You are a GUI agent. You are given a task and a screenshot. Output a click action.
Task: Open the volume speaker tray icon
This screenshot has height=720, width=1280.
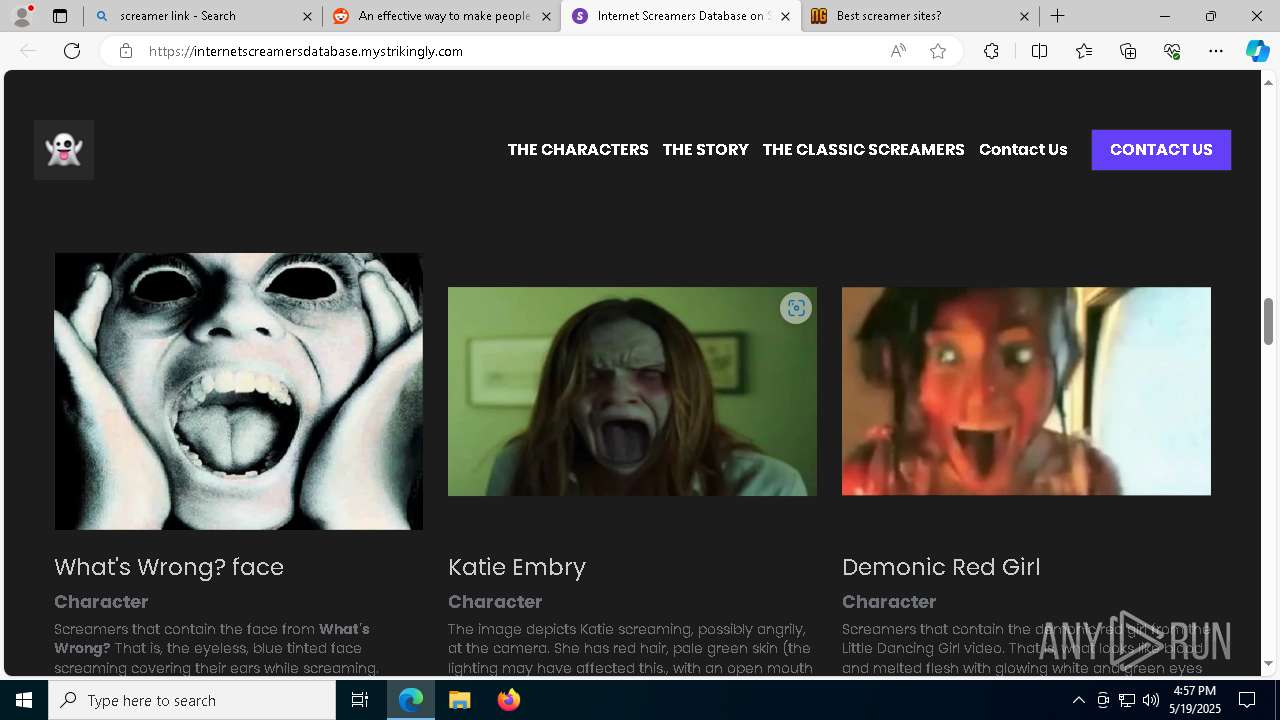(1150, 700)
